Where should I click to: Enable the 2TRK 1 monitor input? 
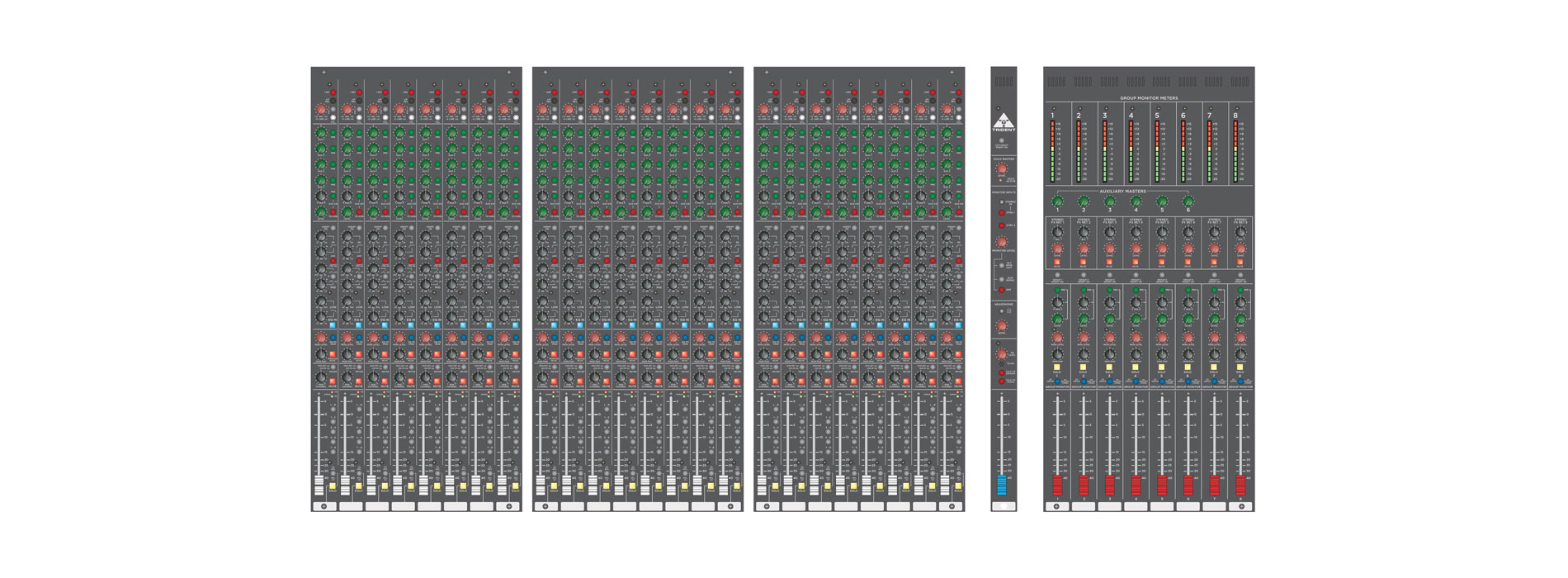point(1002,213)
